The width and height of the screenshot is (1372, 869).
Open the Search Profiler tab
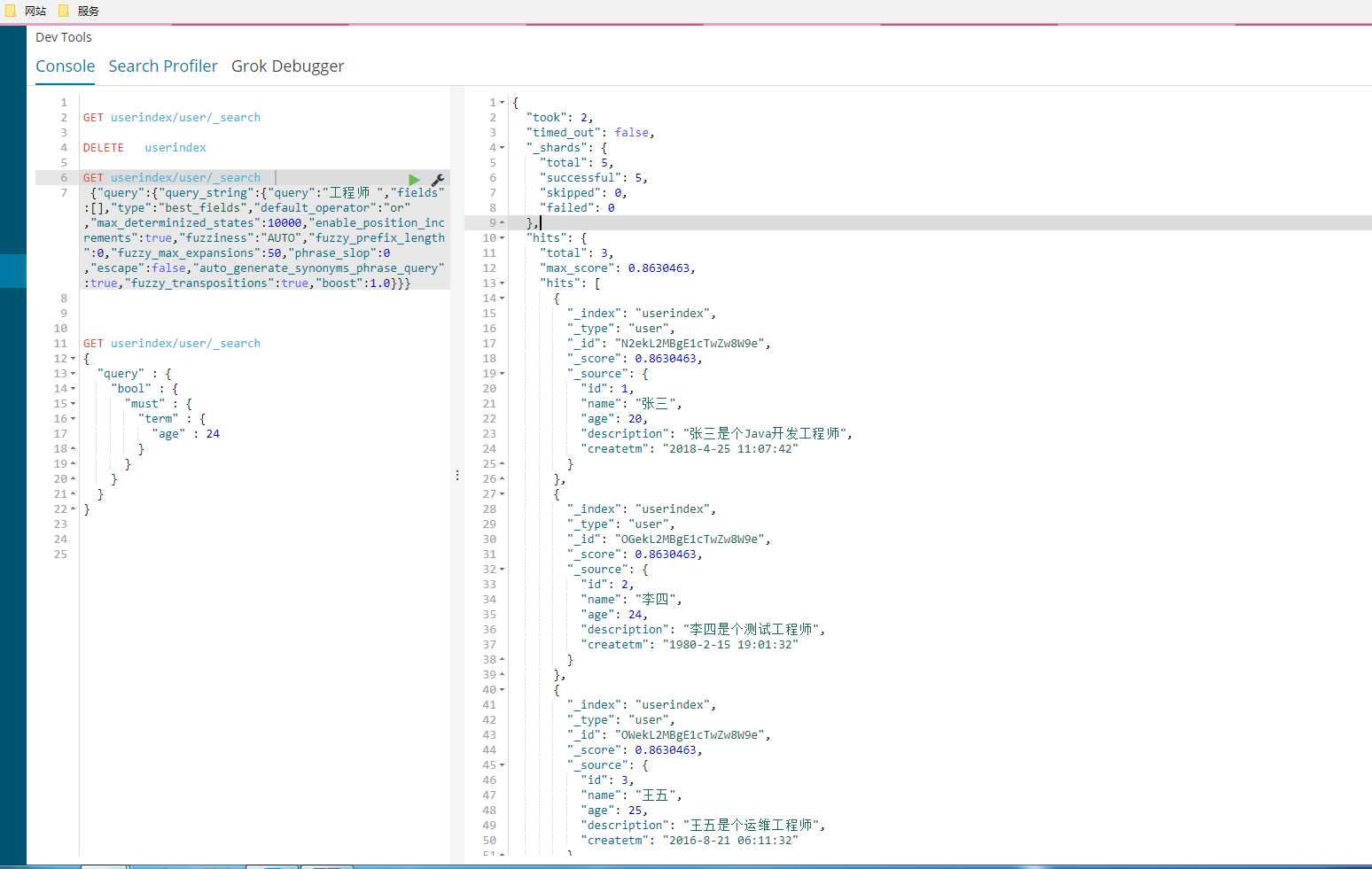(x=163, y=66)
